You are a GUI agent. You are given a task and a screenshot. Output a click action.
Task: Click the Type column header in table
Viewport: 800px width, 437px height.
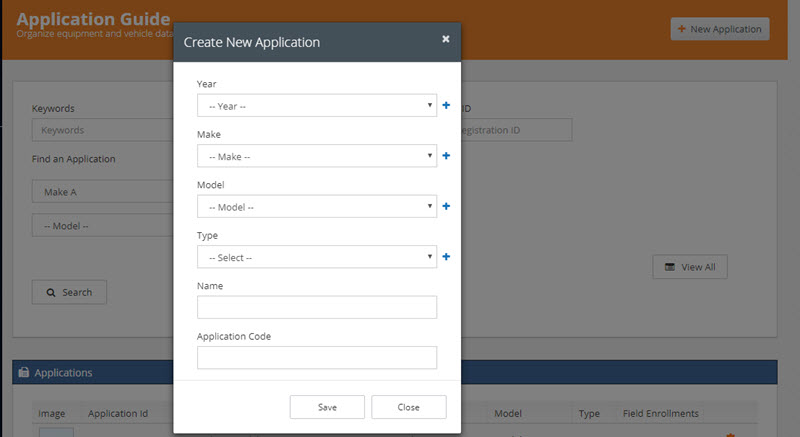pos(589,414)
